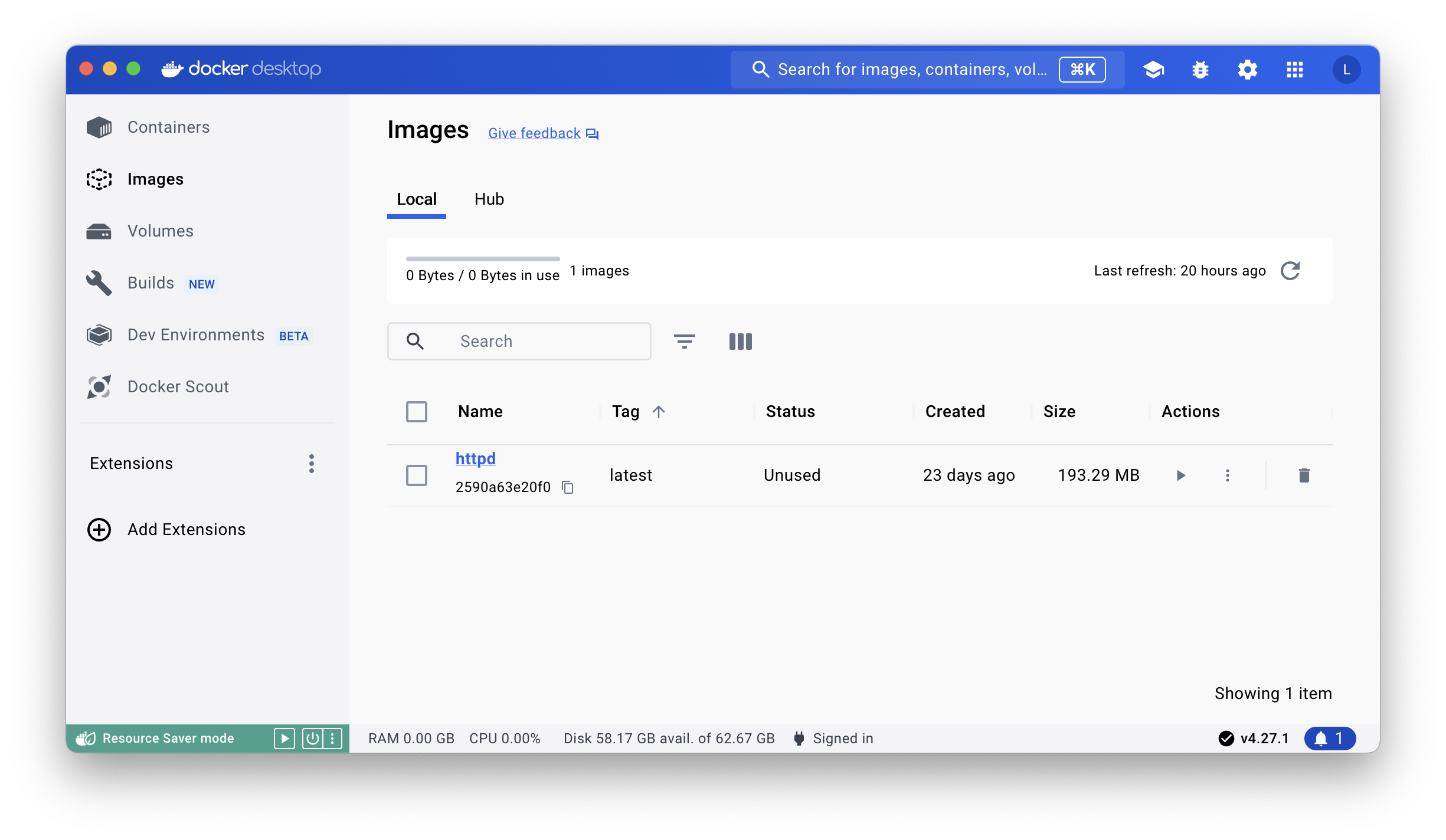Select Dev Environments in the sidebar
Image resolution: width=1446 pixels, height=840 pixels.
point(196,335)
